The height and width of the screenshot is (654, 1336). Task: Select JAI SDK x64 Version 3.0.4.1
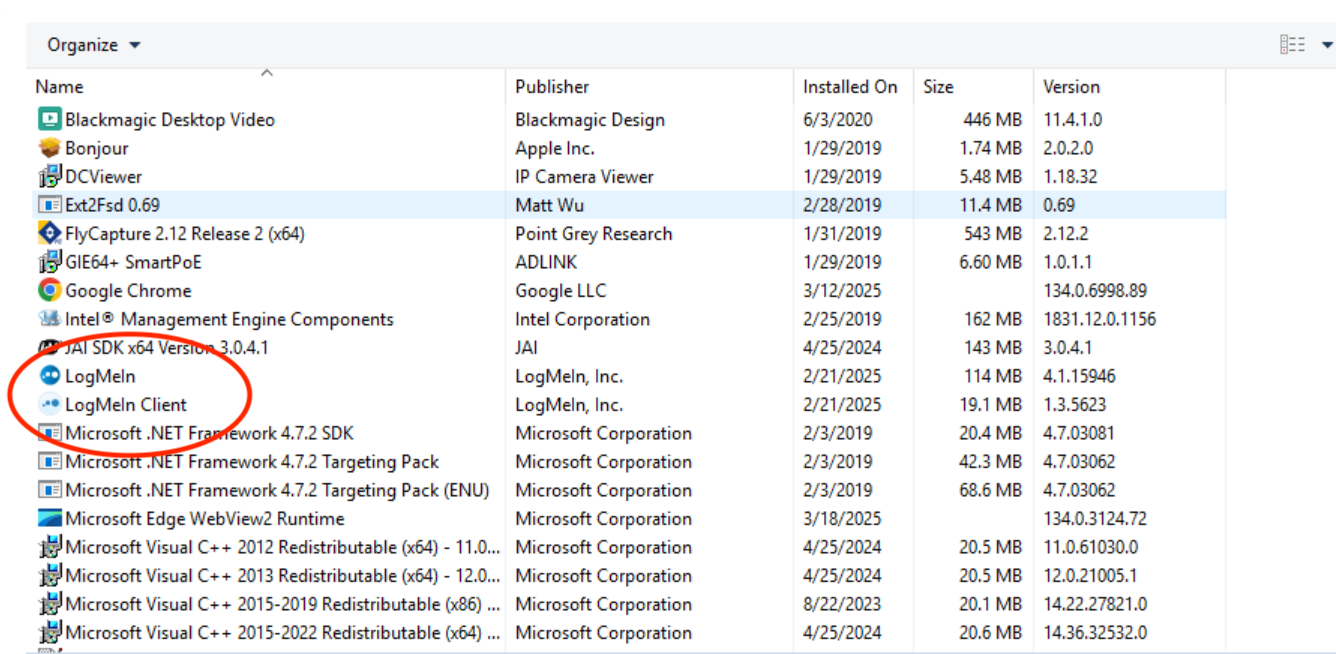coord(167,348)
